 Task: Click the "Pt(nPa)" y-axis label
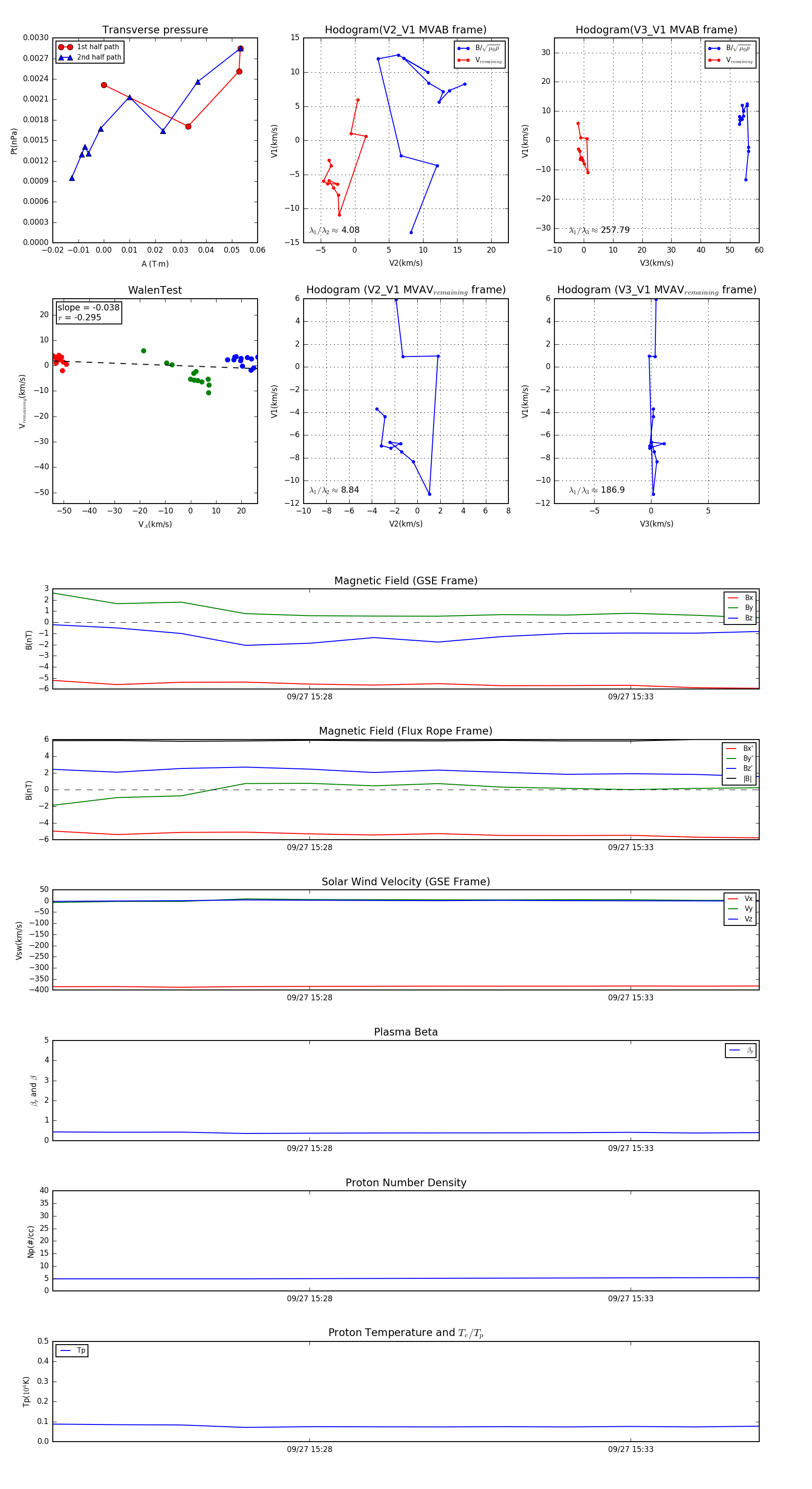(x=14, y=140)
